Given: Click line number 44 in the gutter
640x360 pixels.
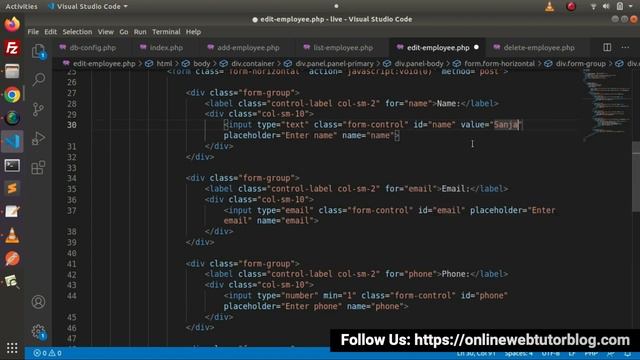Looking at the screenshot, I should [x=72, y=296].
